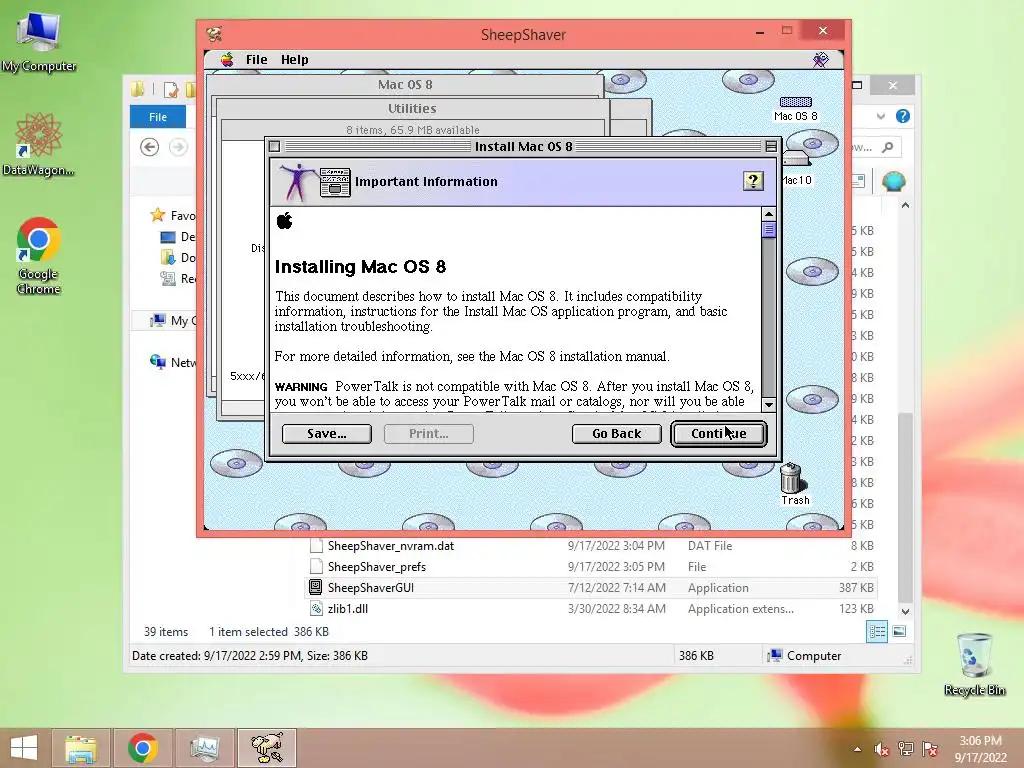Click the dimmed Print... button
The height and width of the screenshot is (768, 1024).
[428, 434]
